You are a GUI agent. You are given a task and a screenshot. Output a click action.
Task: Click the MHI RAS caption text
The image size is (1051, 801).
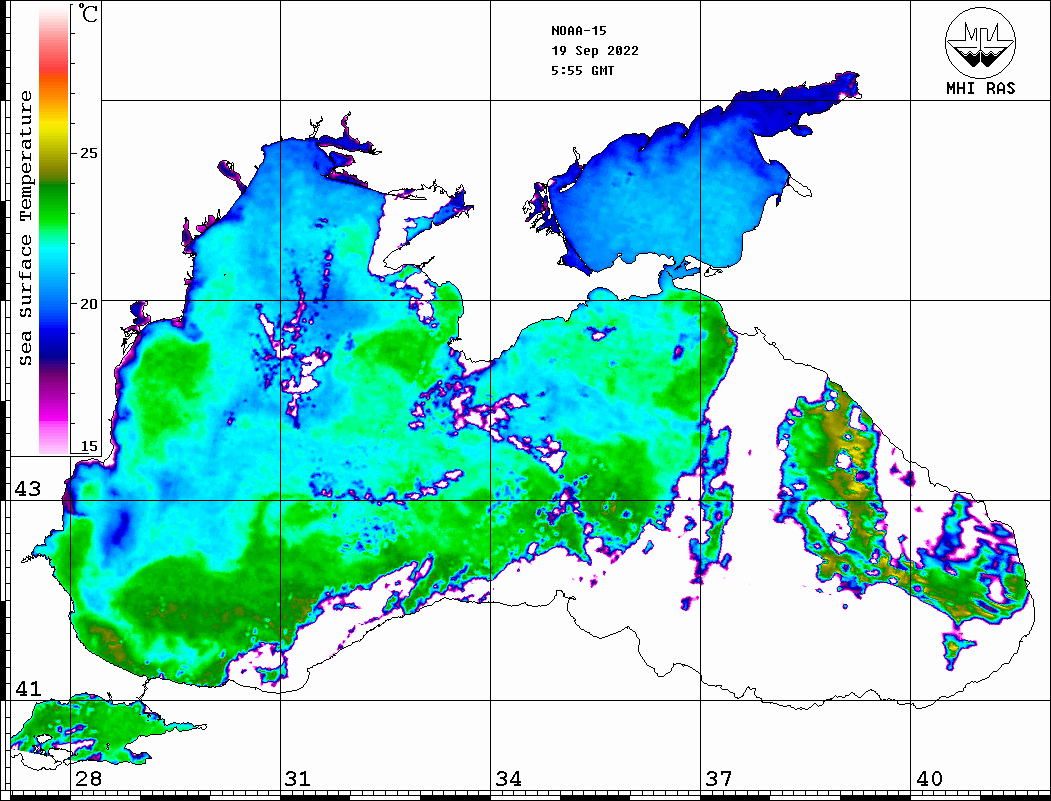pos(981,88)
